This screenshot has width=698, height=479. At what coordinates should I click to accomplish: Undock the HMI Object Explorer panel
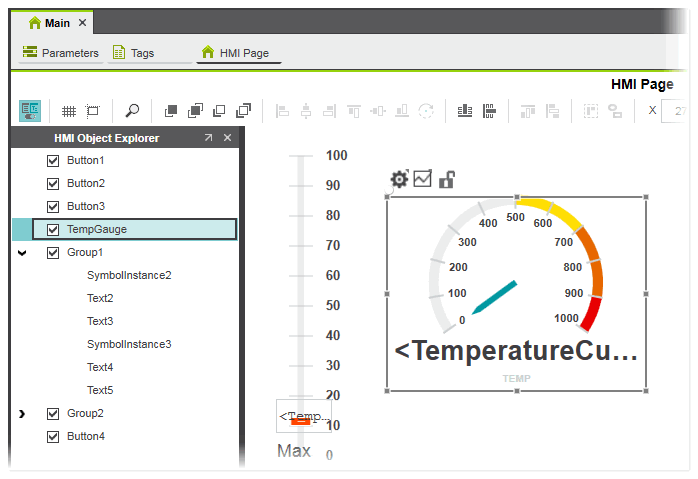(208, 138)
